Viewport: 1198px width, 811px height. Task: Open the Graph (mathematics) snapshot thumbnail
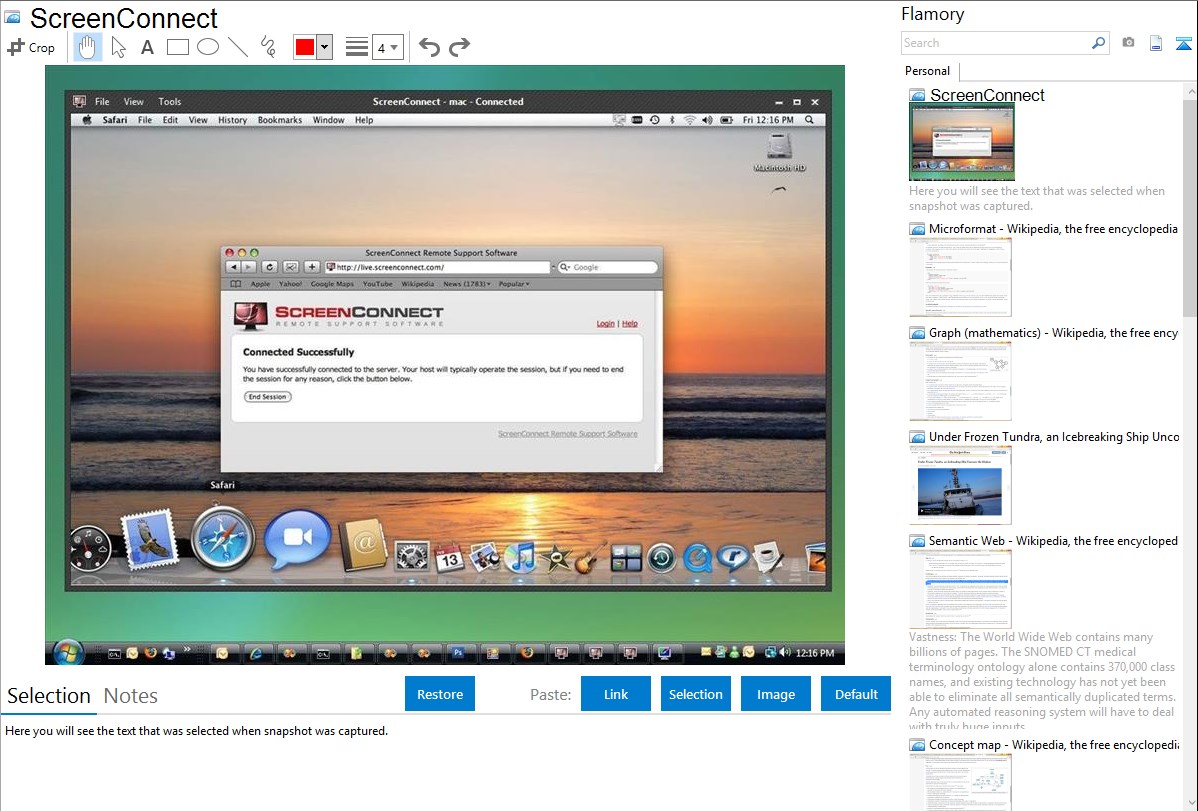click(960, 381)
